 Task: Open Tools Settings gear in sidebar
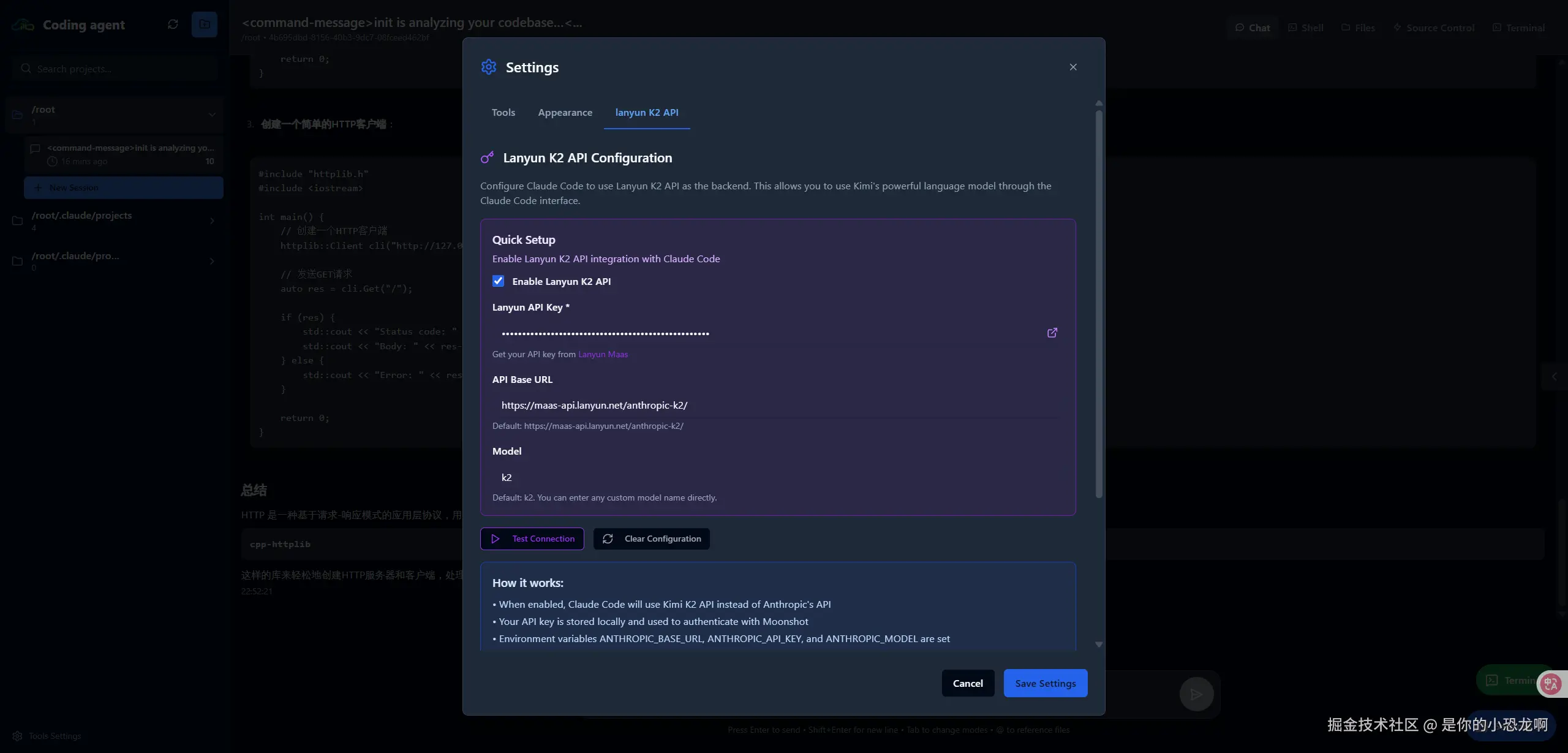pyautogui.click(x=18, y=736)
